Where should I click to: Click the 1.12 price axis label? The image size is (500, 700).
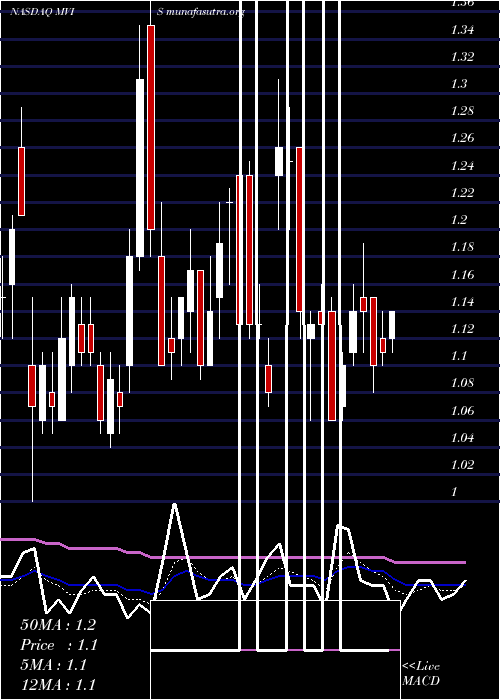click(462, 329)
